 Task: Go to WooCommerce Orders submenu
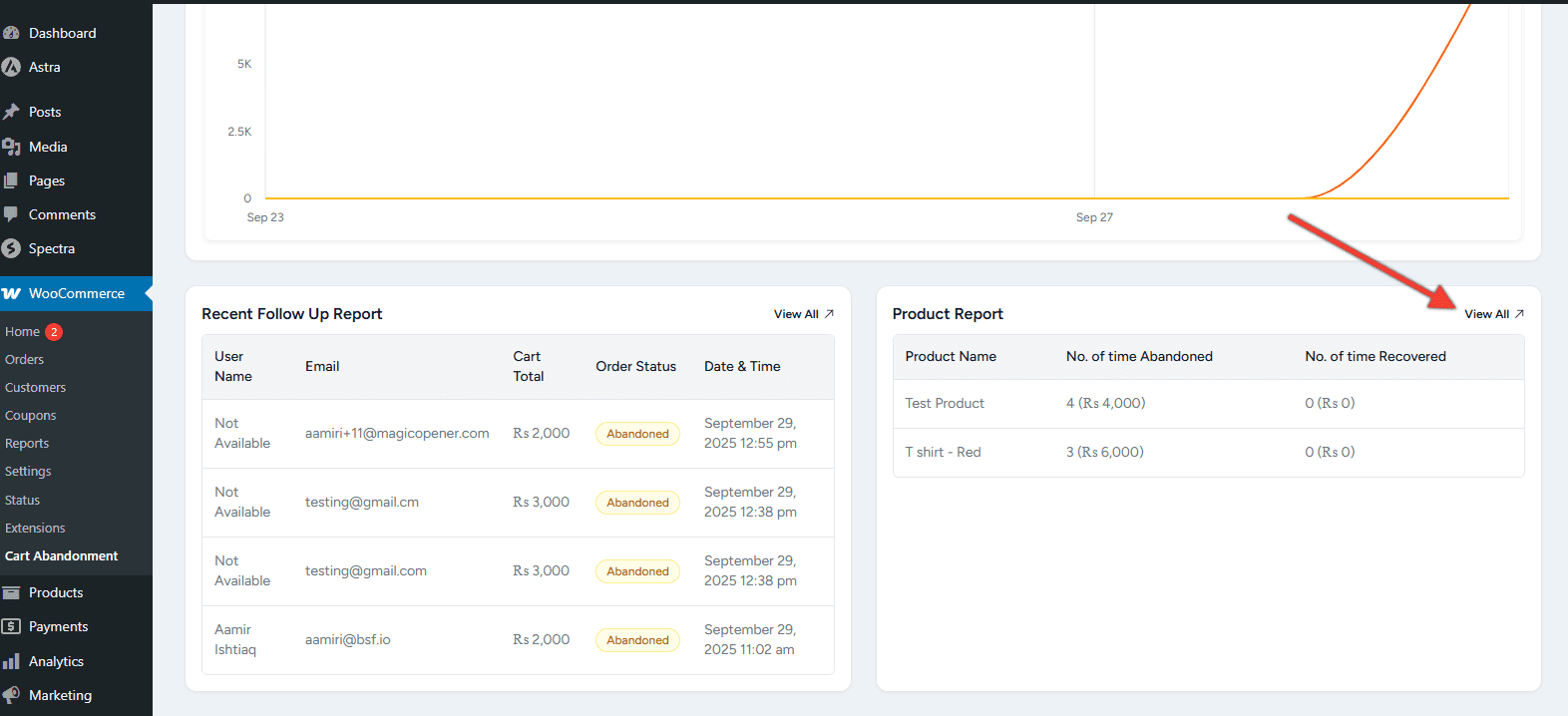(x=25, y=360)
